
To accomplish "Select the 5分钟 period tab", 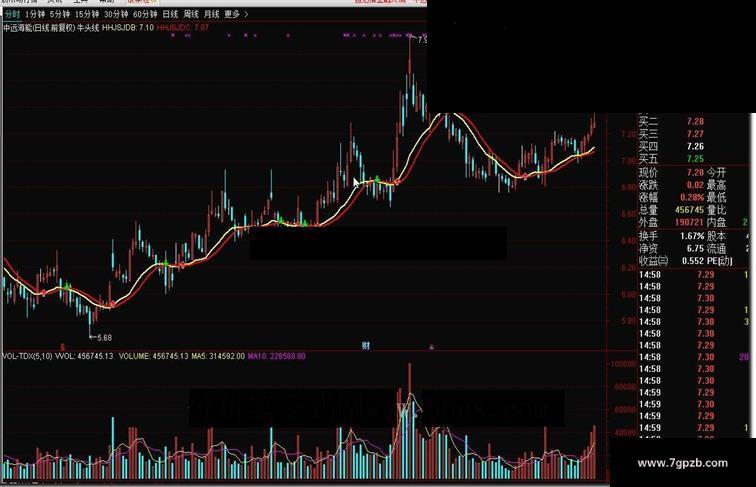I will (x=59, y=14).
